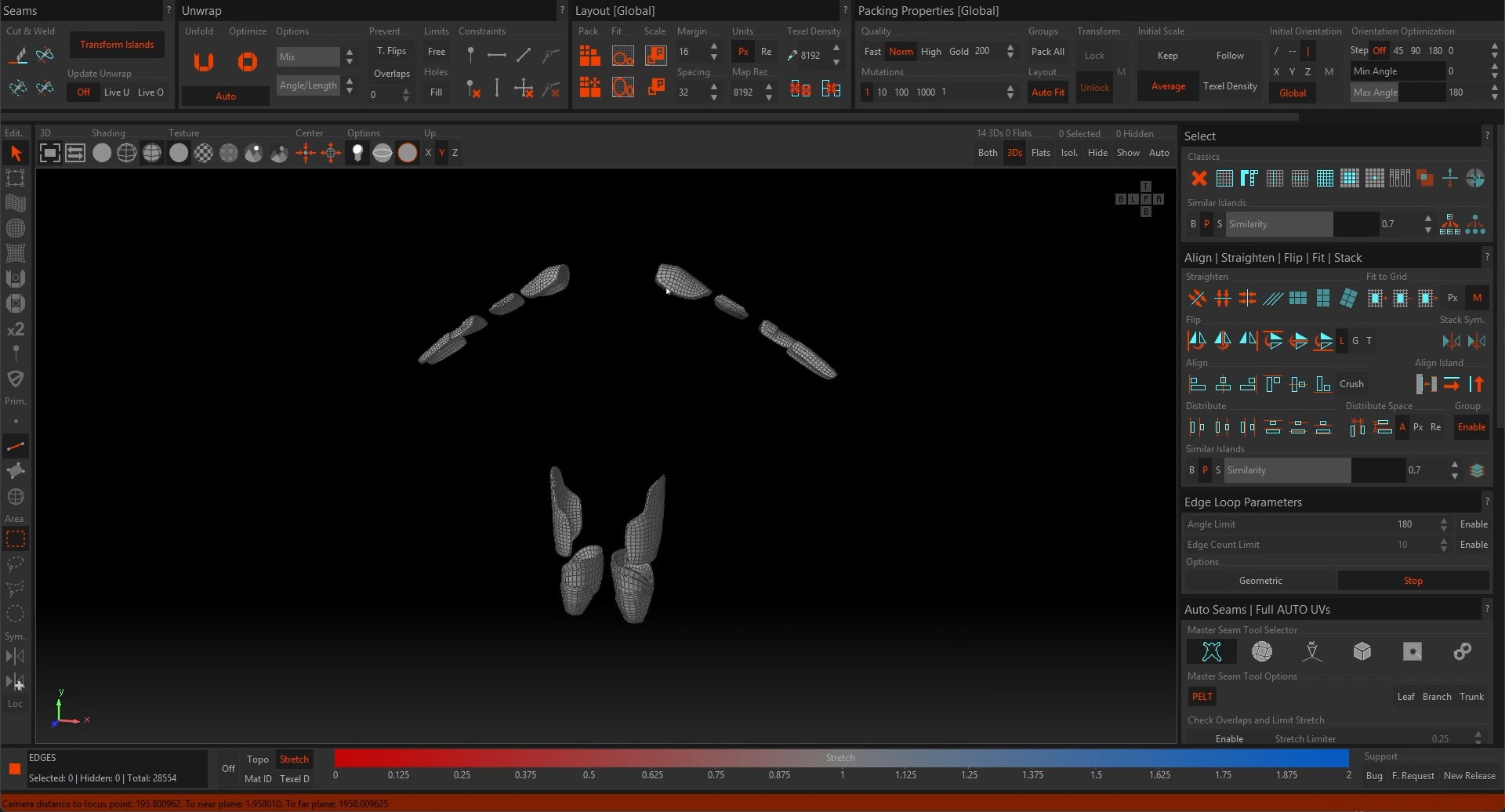The image size is (1505, 812).
Task: Select the PELT seam tool icon
Action: point(1211,651)
